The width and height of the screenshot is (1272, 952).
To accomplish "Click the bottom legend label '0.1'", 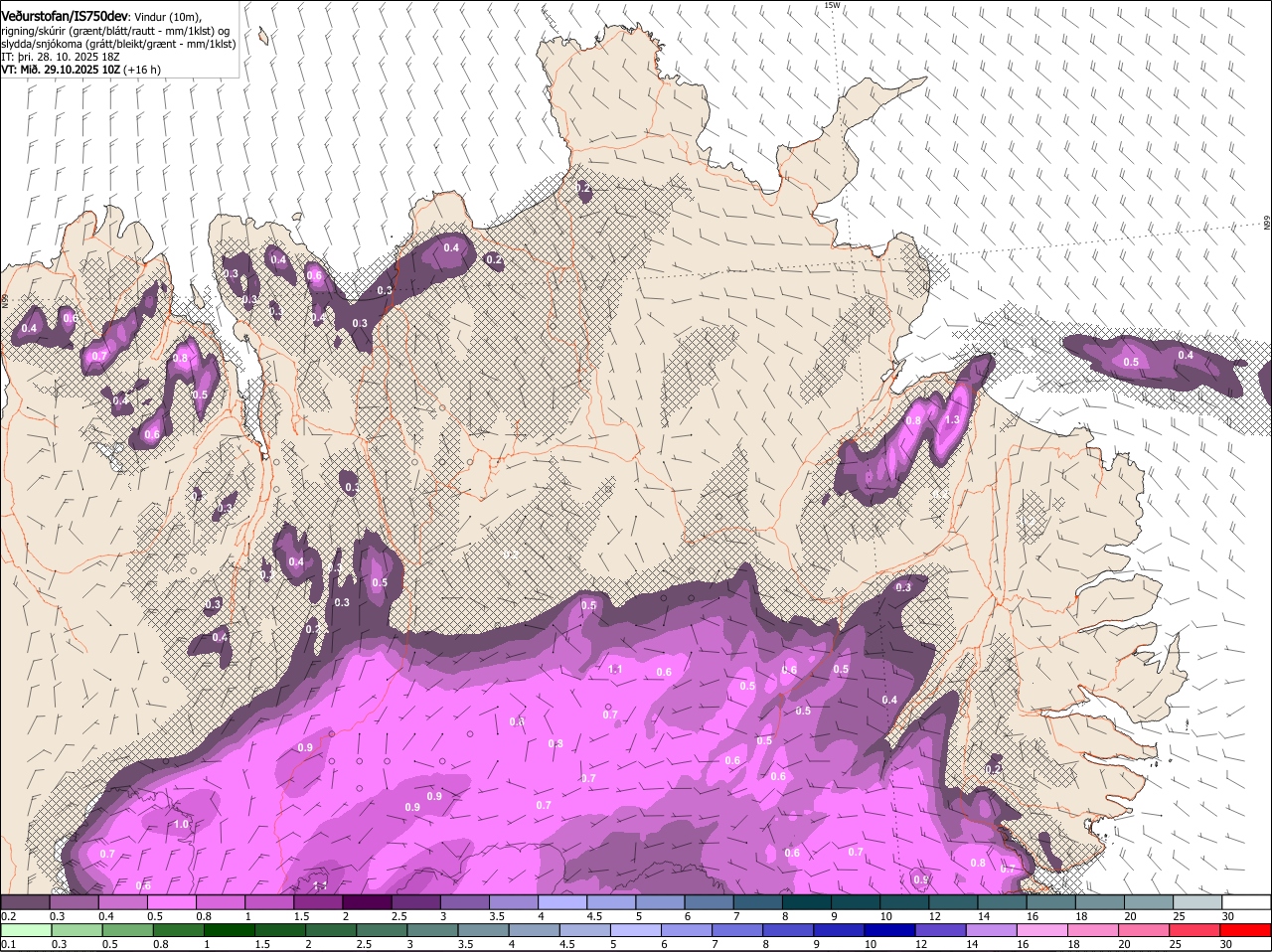I will point(8,944).
